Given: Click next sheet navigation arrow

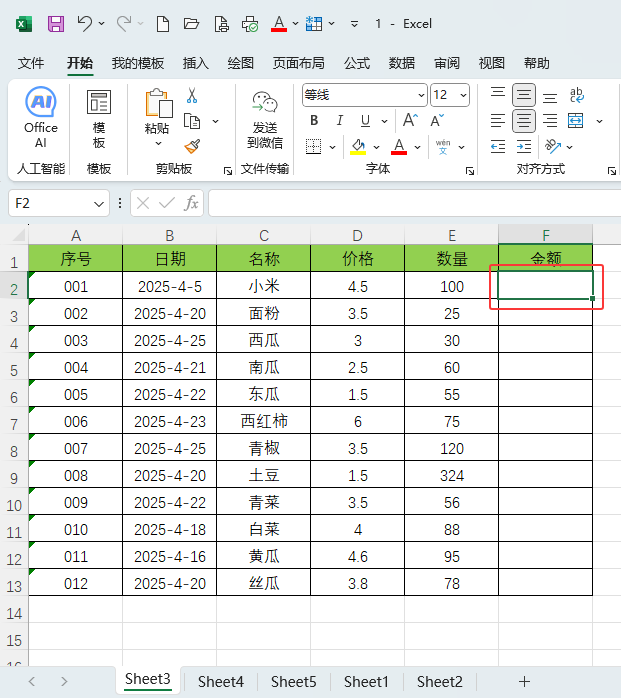Looking at the screenshot, I should click(x=64, y=681).
